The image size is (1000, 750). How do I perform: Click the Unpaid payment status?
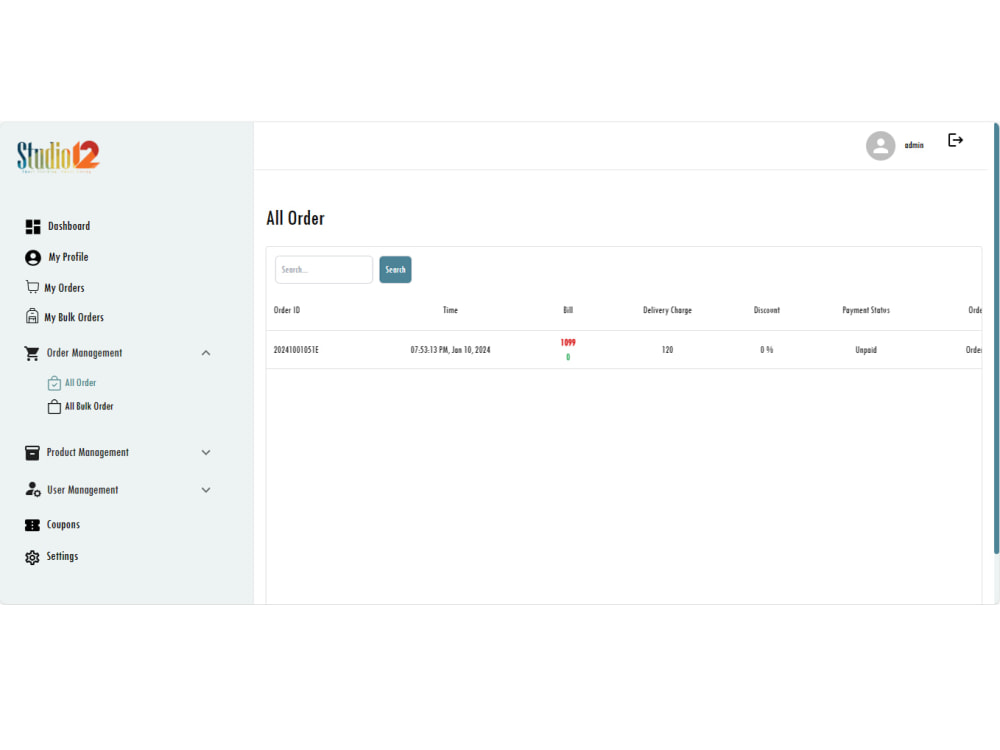coord(866,349)
